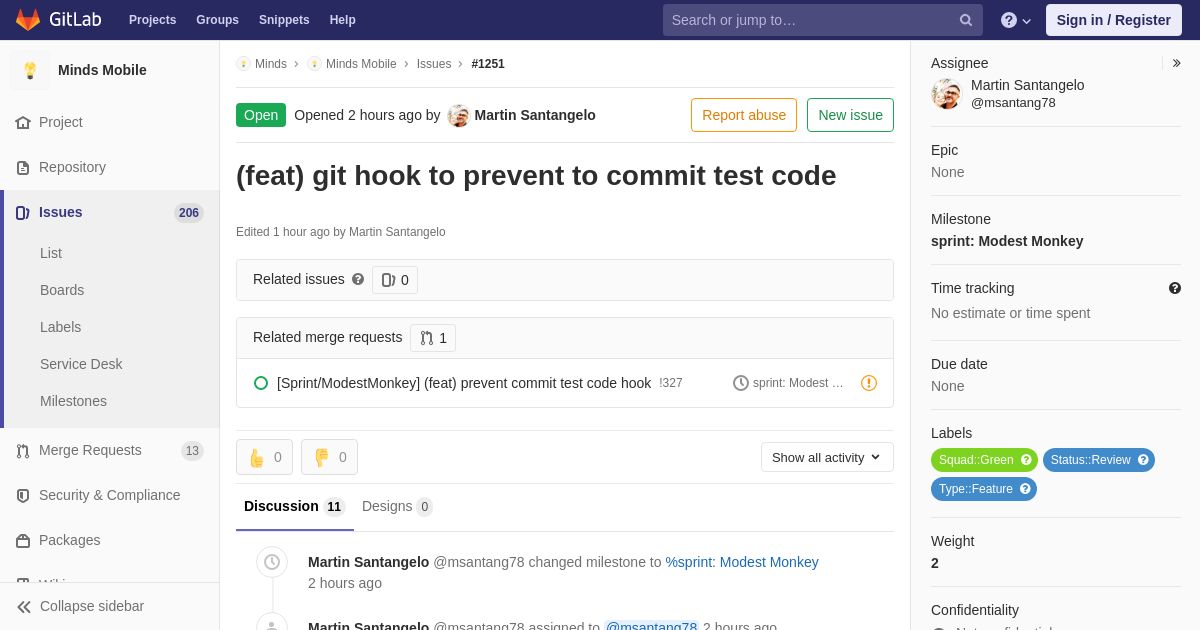Open the Show all activity dropdown
Screen dimensions: 1200x630
(827, 457)
